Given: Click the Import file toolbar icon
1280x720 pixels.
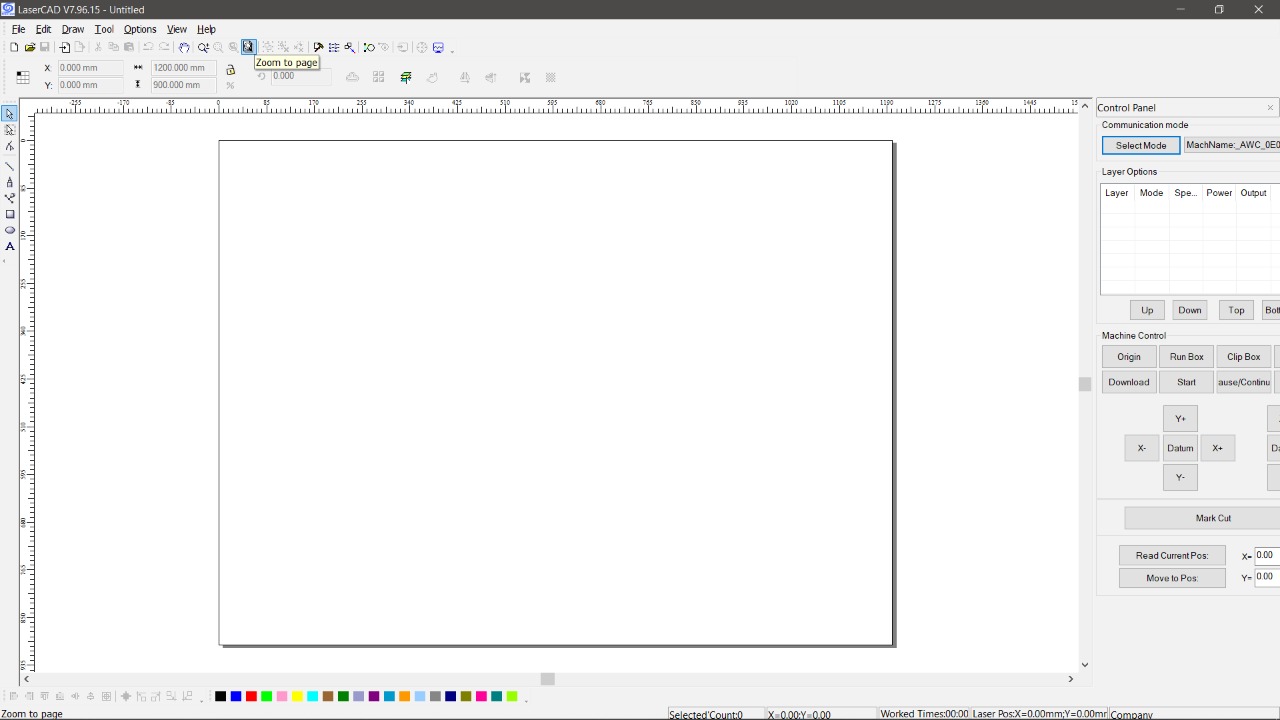Looking at the screenshot, I should (x=64, y=47).
